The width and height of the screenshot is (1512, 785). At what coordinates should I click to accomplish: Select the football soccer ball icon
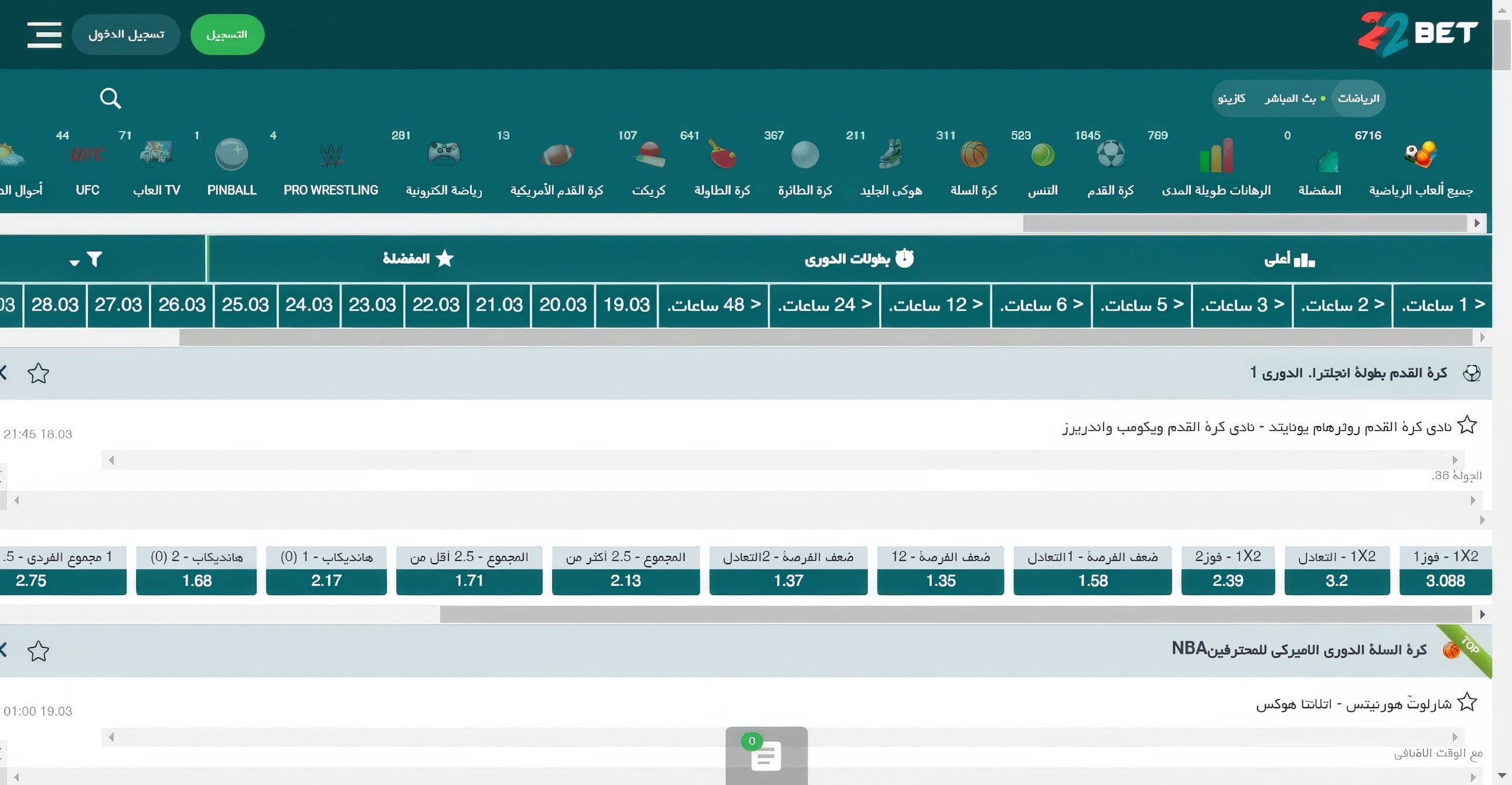pyautogui.click(x=1110, y=154)
